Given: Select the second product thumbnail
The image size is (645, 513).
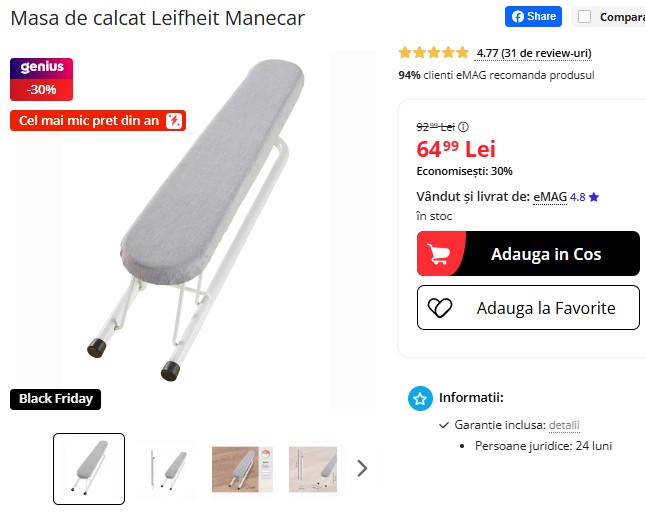Looking at the screenshot, I should [x=168, y=469].
